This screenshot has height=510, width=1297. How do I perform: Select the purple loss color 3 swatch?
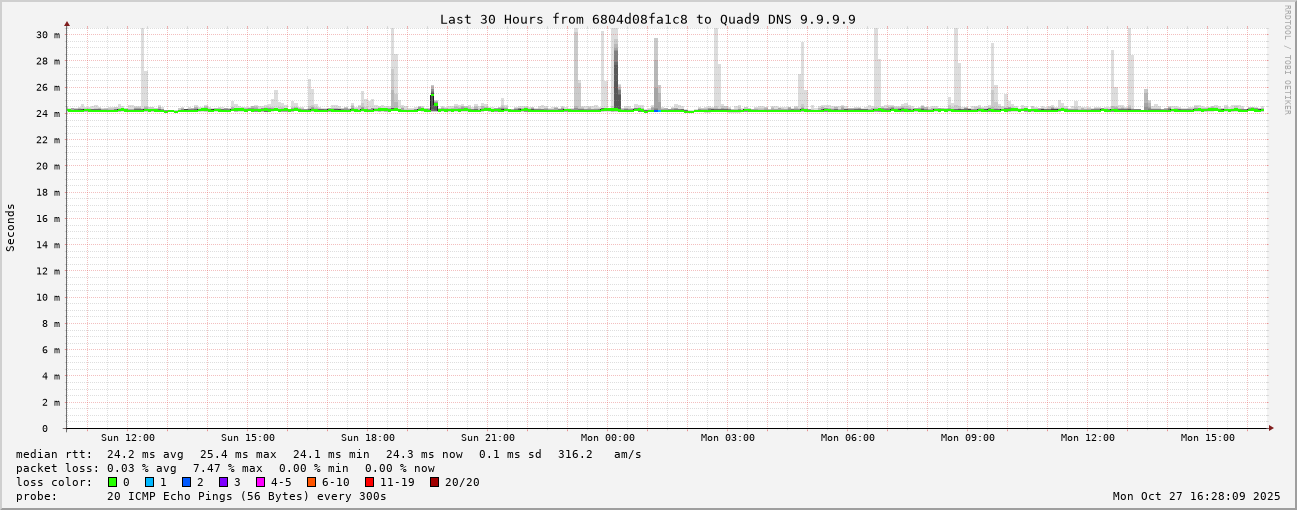[x=223, y=482]
